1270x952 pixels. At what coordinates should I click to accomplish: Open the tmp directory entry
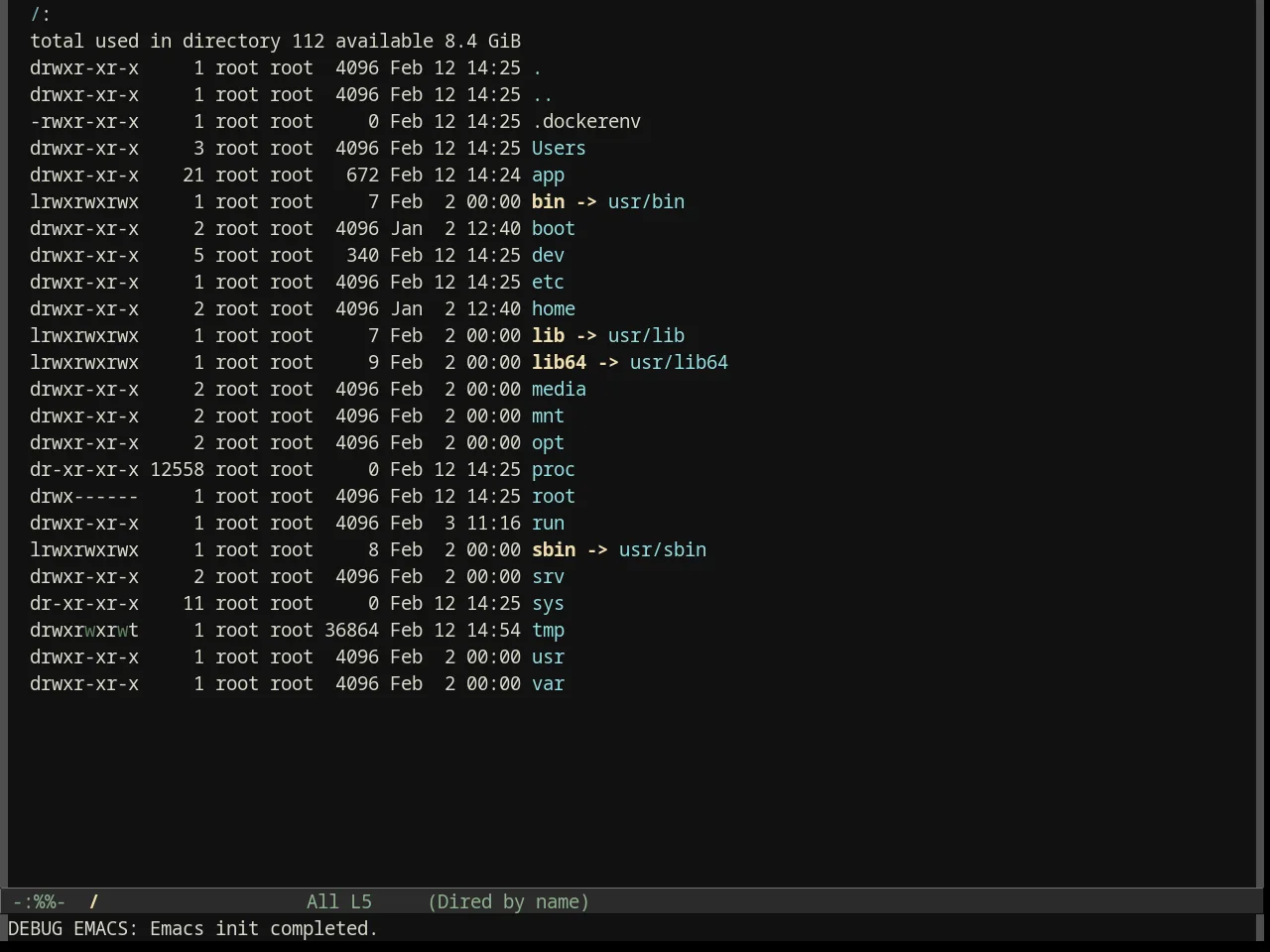tap(548, 630)
